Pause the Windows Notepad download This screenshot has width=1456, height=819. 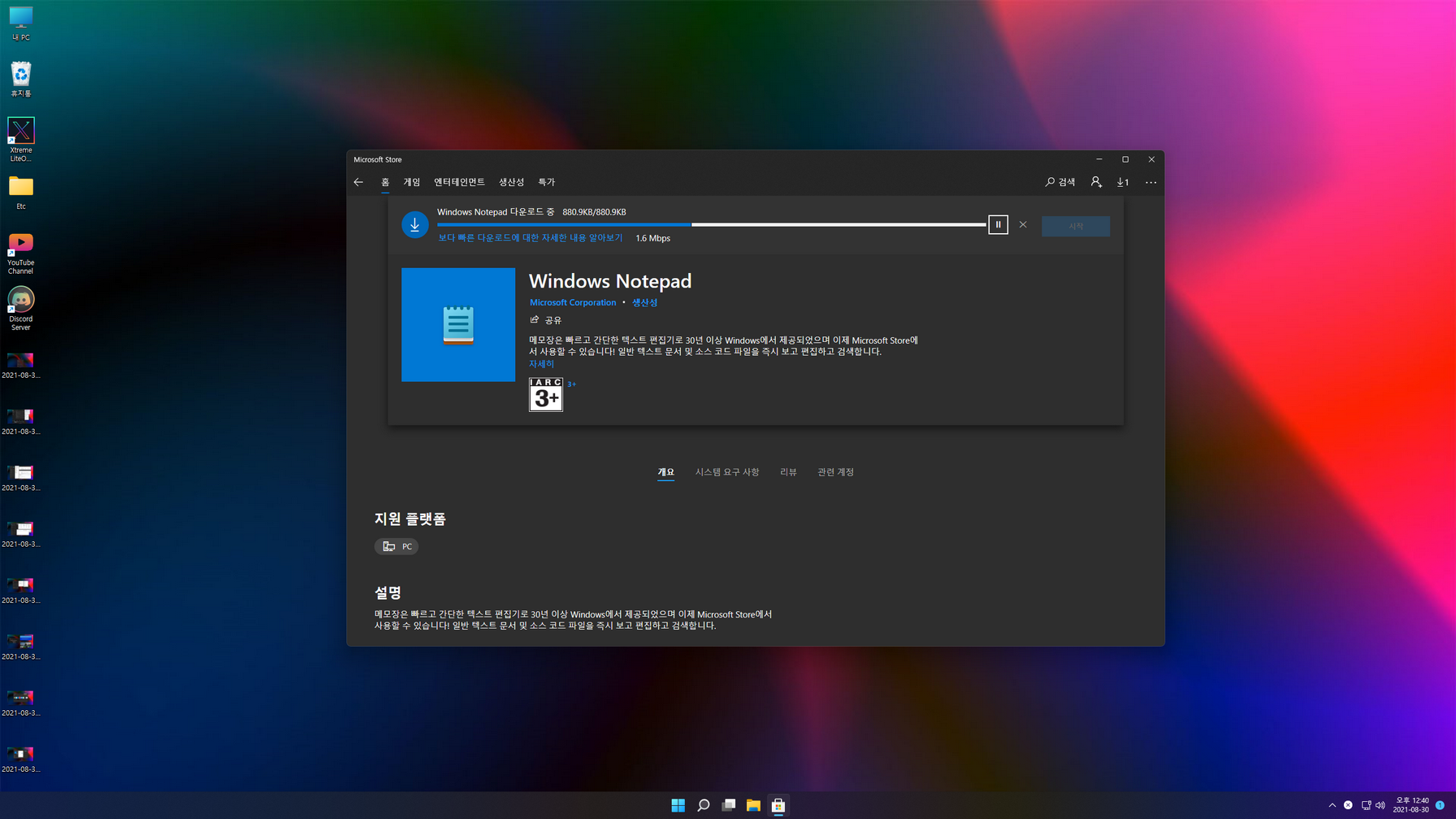(998, 224)
